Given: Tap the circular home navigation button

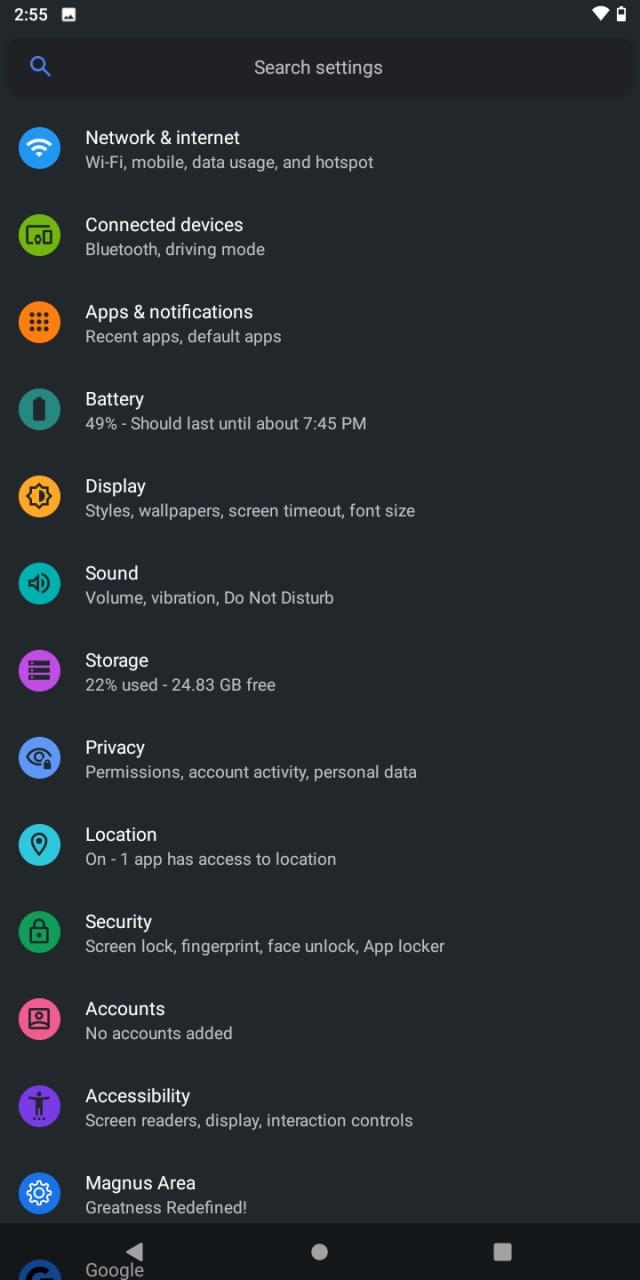Looking at the screenshot, I should 319,1251.
